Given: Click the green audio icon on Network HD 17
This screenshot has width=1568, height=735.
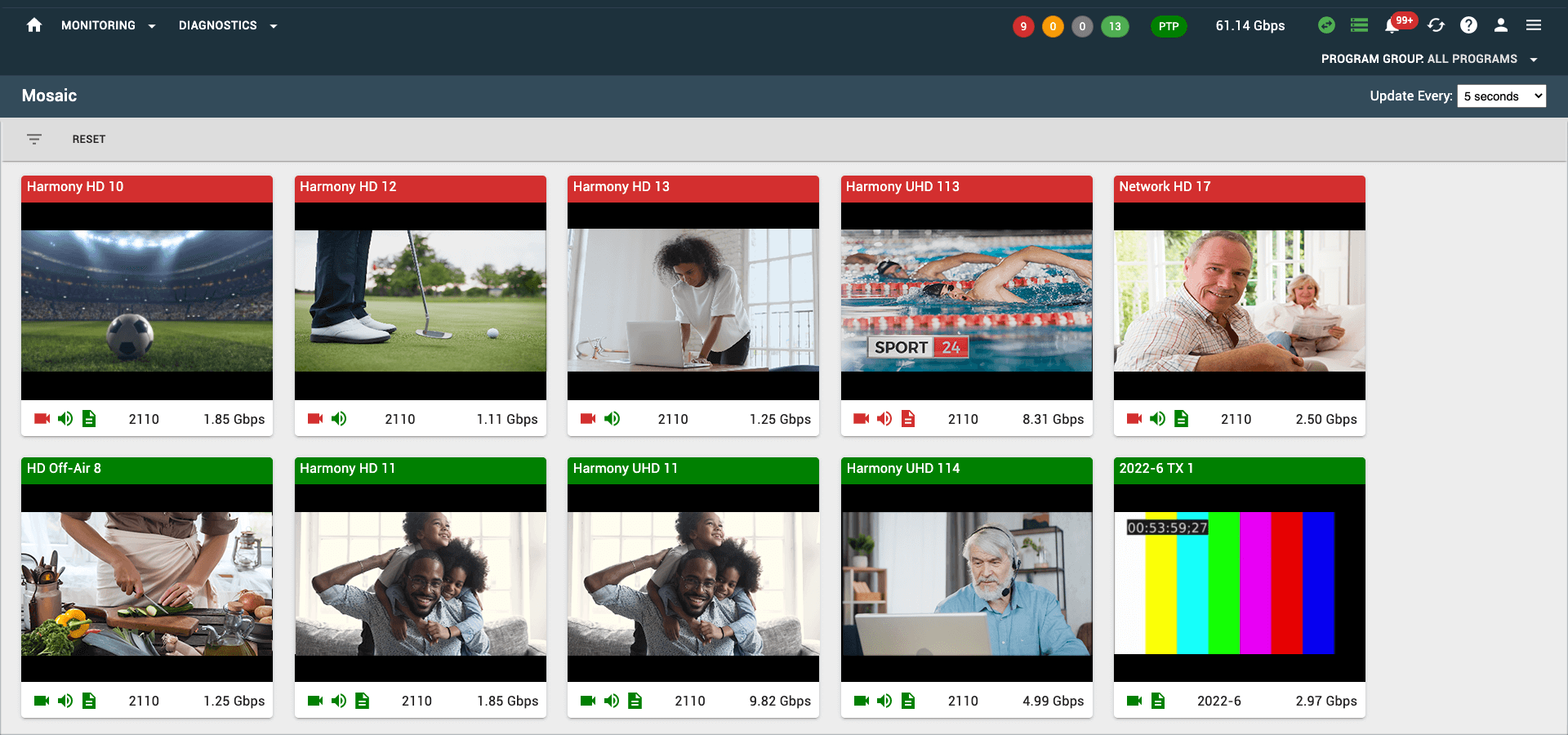Looking at the screenshot, I should pos(1158,419).
